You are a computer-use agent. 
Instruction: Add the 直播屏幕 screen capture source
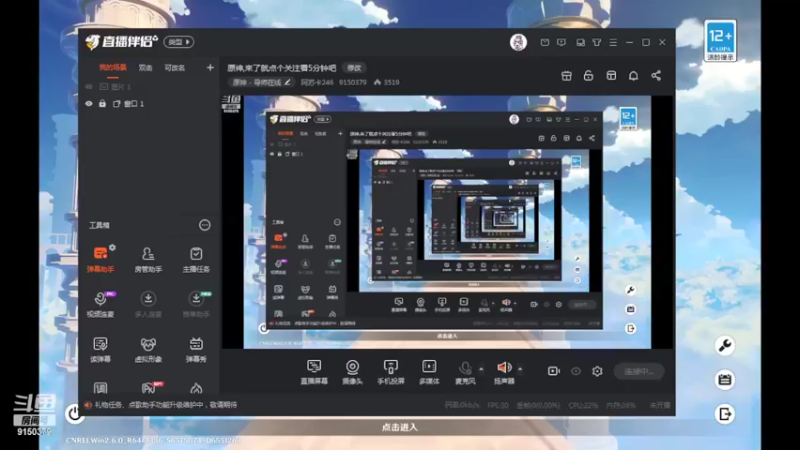coord(314,372)
